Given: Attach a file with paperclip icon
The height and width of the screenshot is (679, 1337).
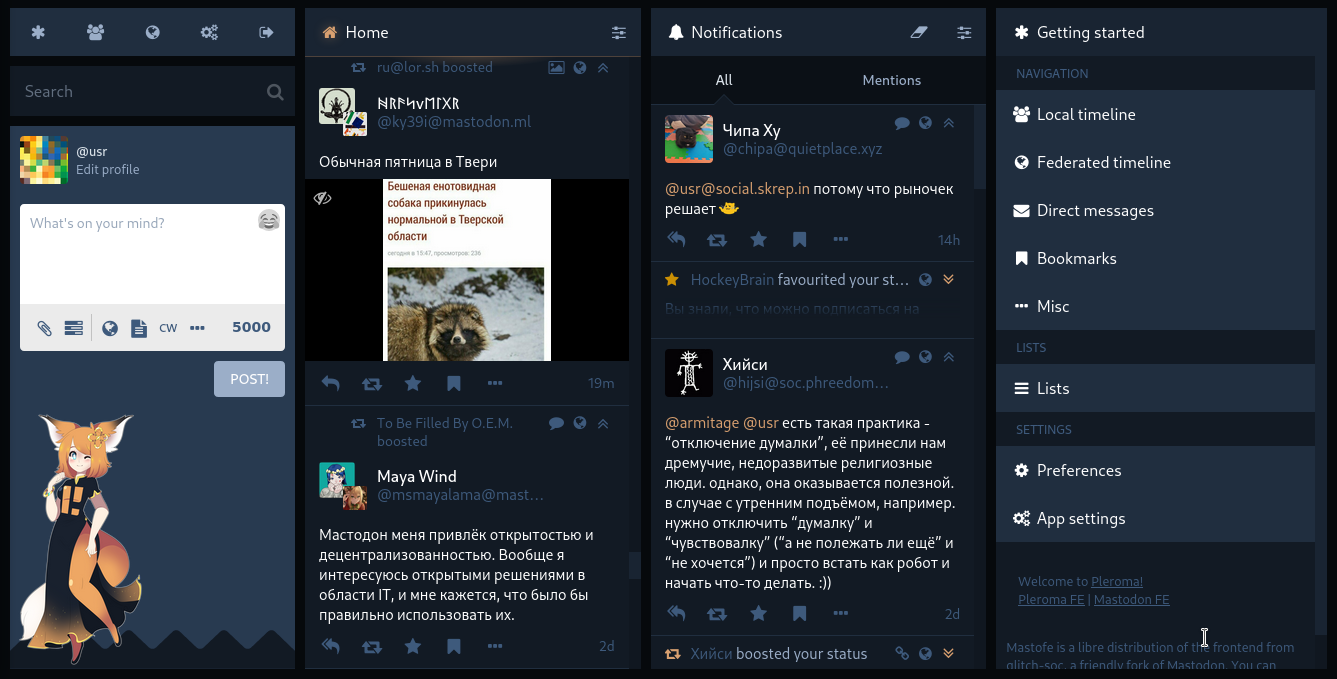Looking at the screenshot, I should click(x=44, y=328).
